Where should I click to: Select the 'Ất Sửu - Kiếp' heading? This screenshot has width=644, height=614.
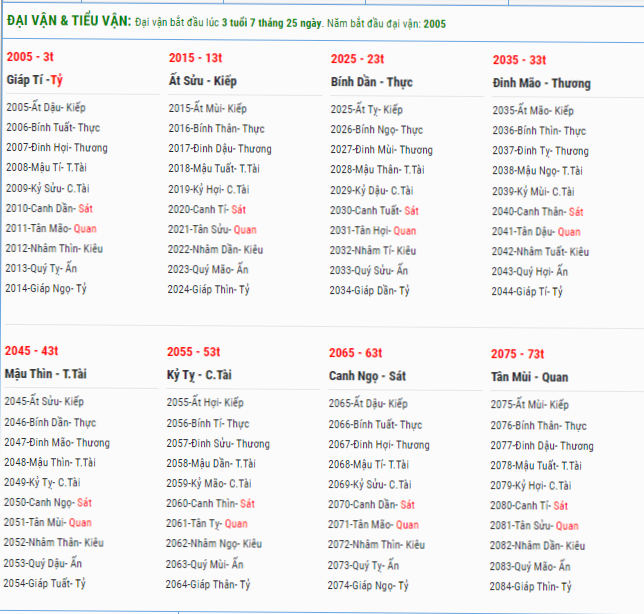click(202, 81)
